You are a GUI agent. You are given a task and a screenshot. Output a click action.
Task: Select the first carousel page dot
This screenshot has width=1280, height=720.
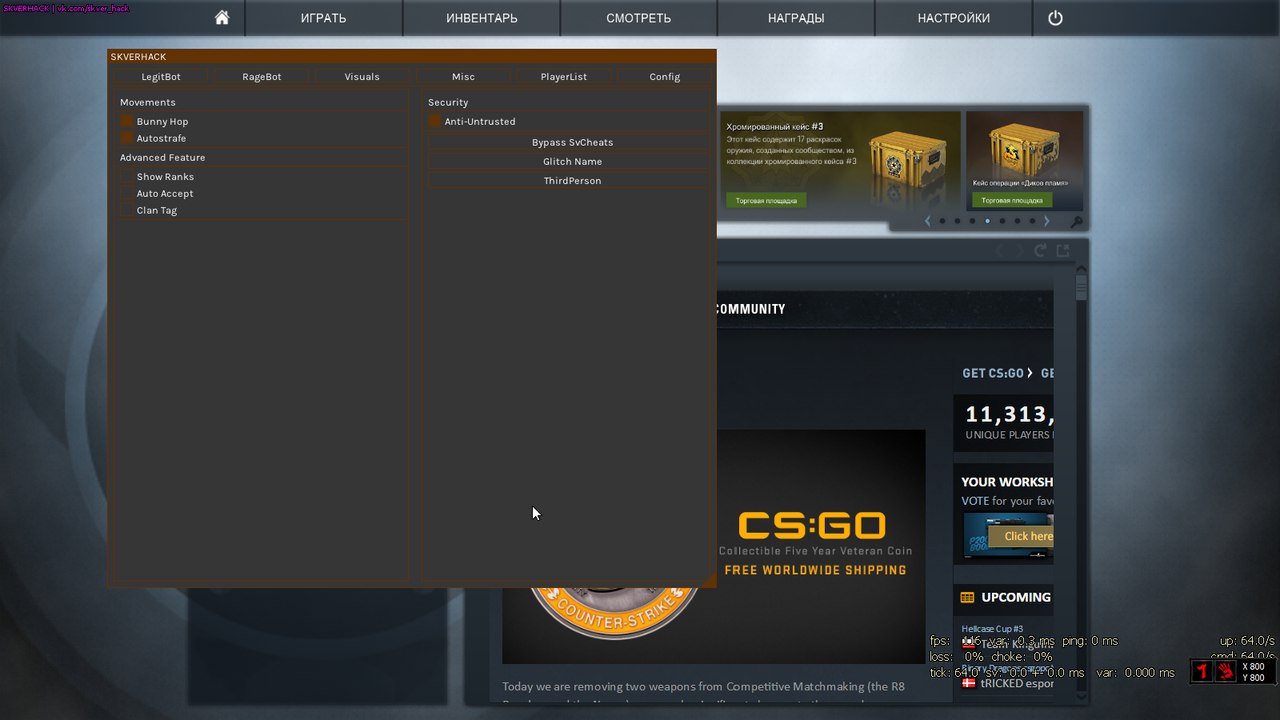[942, 221]
